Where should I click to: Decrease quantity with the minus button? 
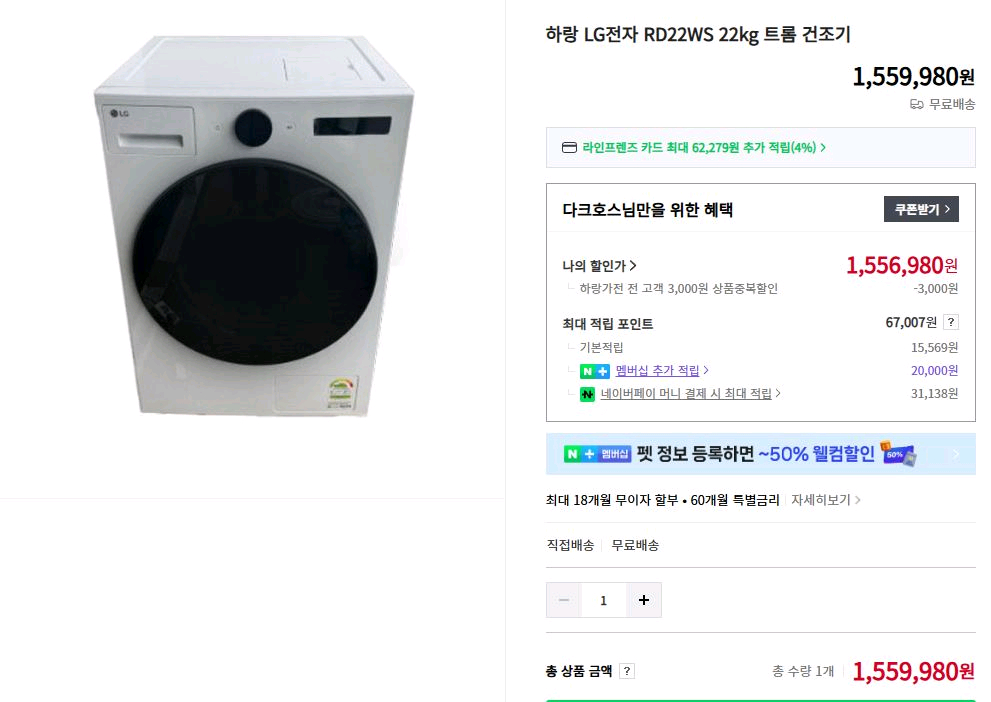[x=564, y=600]
